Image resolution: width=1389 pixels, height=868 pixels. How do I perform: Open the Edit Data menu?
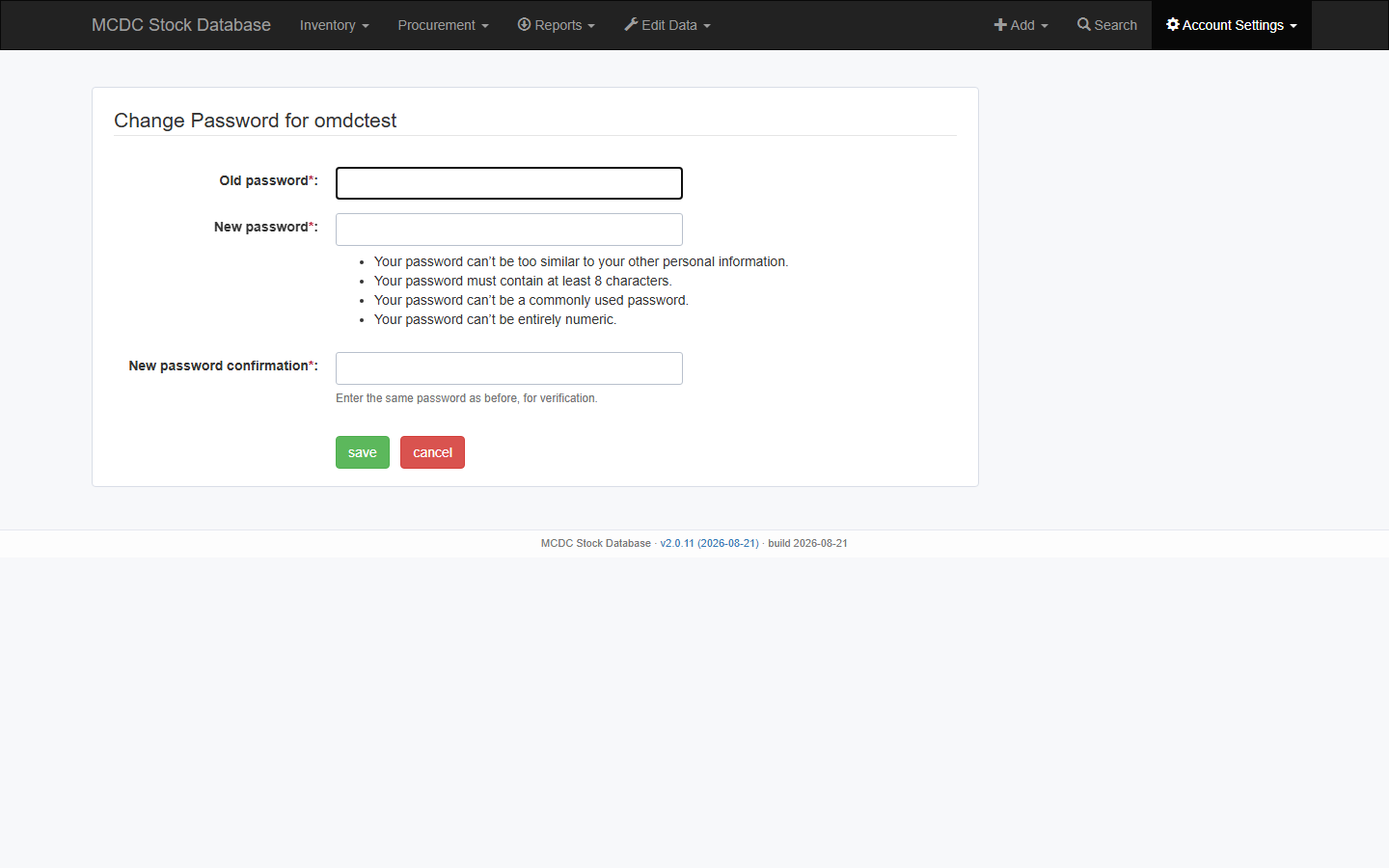(667, 25)
